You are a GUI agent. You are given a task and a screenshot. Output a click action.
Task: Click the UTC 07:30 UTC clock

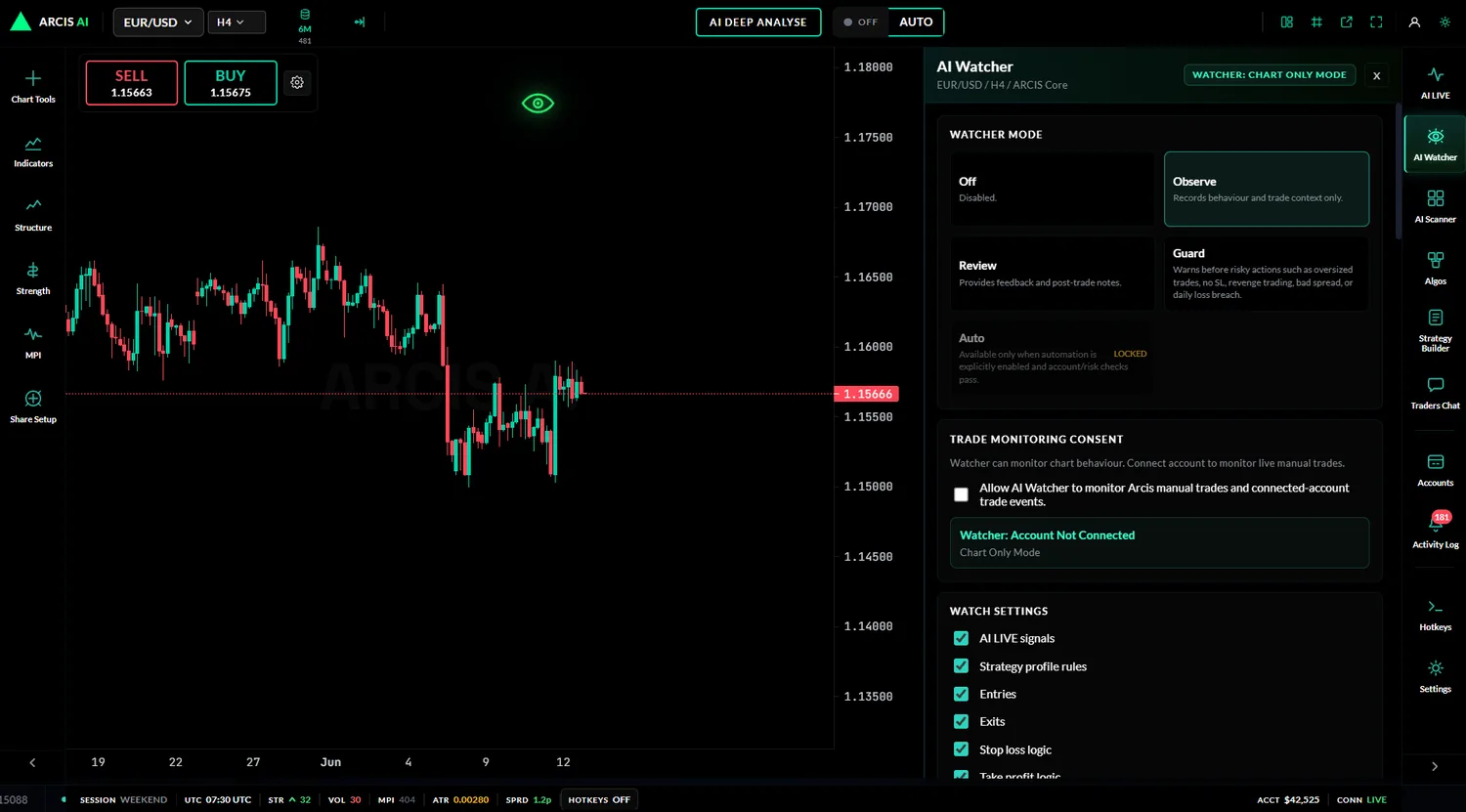[x=218, y=799]
